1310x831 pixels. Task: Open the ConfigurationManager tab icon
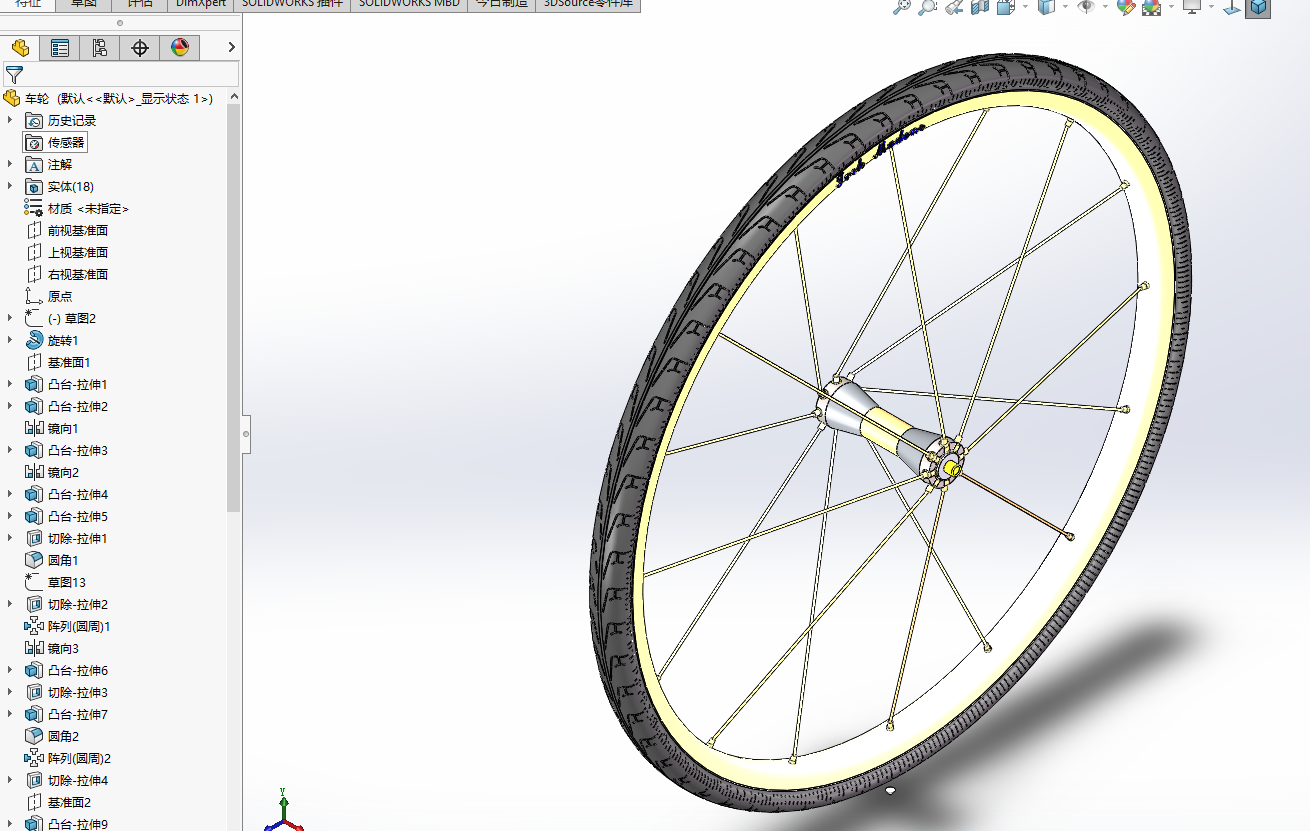(100, 47)
